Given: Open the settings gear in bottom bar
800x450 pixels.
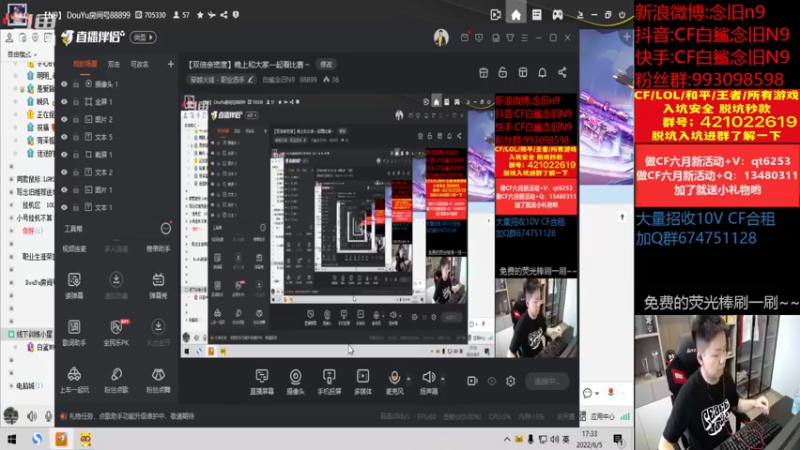Looking at the screenshot, I should point(511,381).
